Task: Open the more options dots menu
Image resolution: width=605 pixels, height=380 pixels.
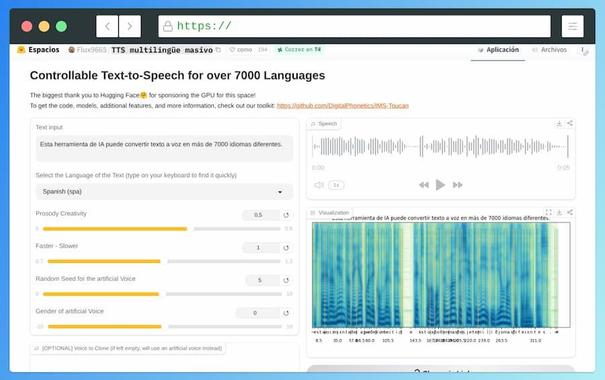Action: 584,51
